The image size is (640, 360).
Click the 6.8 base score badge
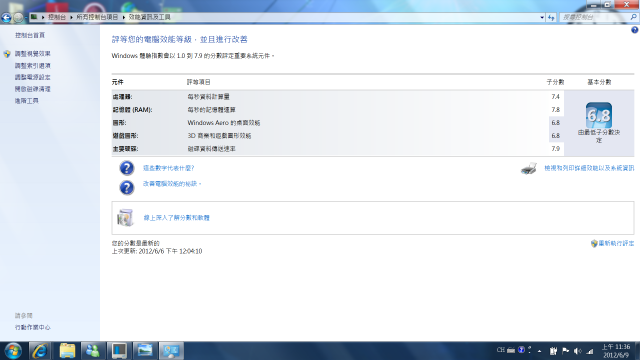click(599, 116)
